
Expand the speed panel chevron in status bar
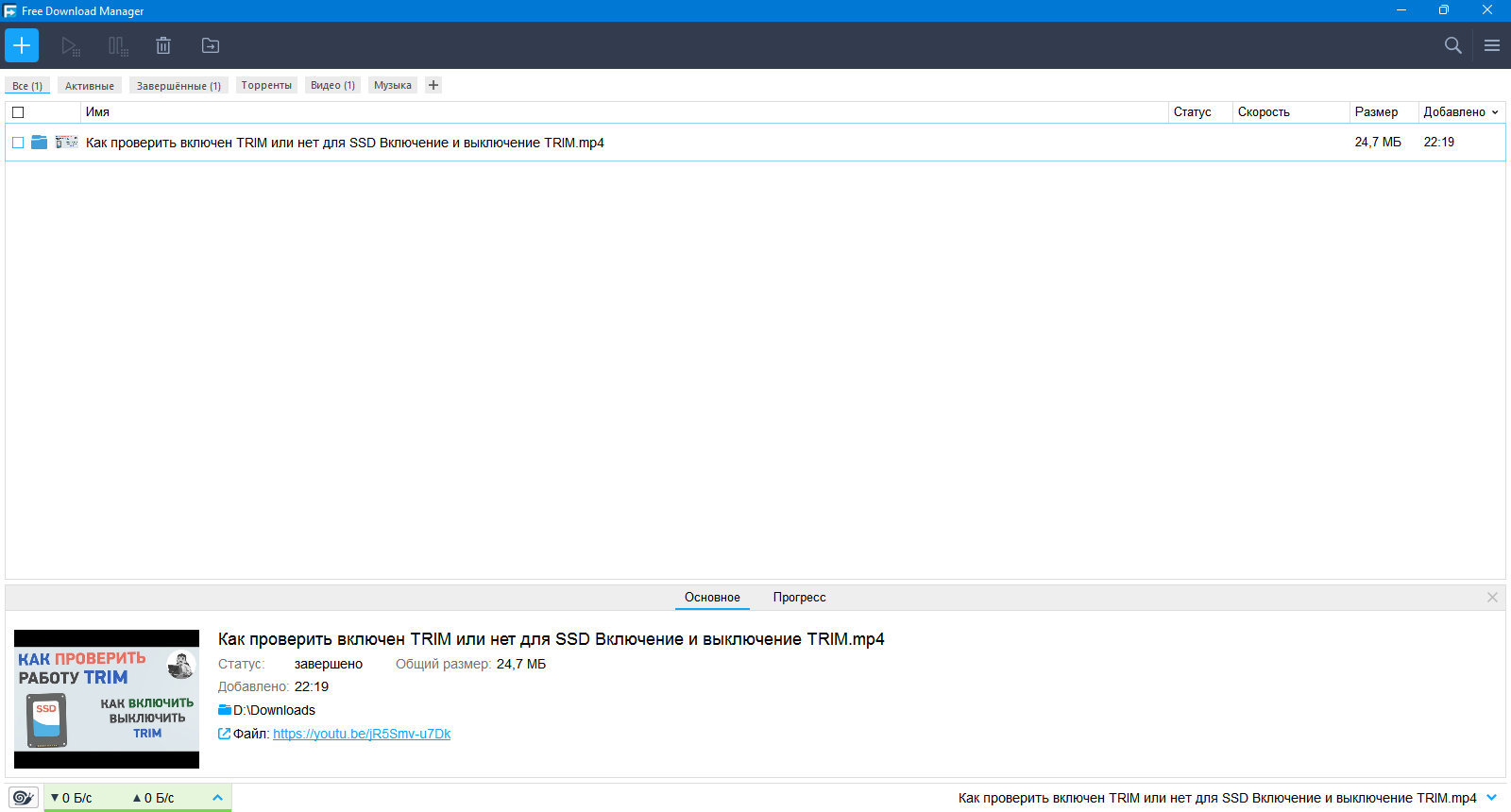click(217, 798)
